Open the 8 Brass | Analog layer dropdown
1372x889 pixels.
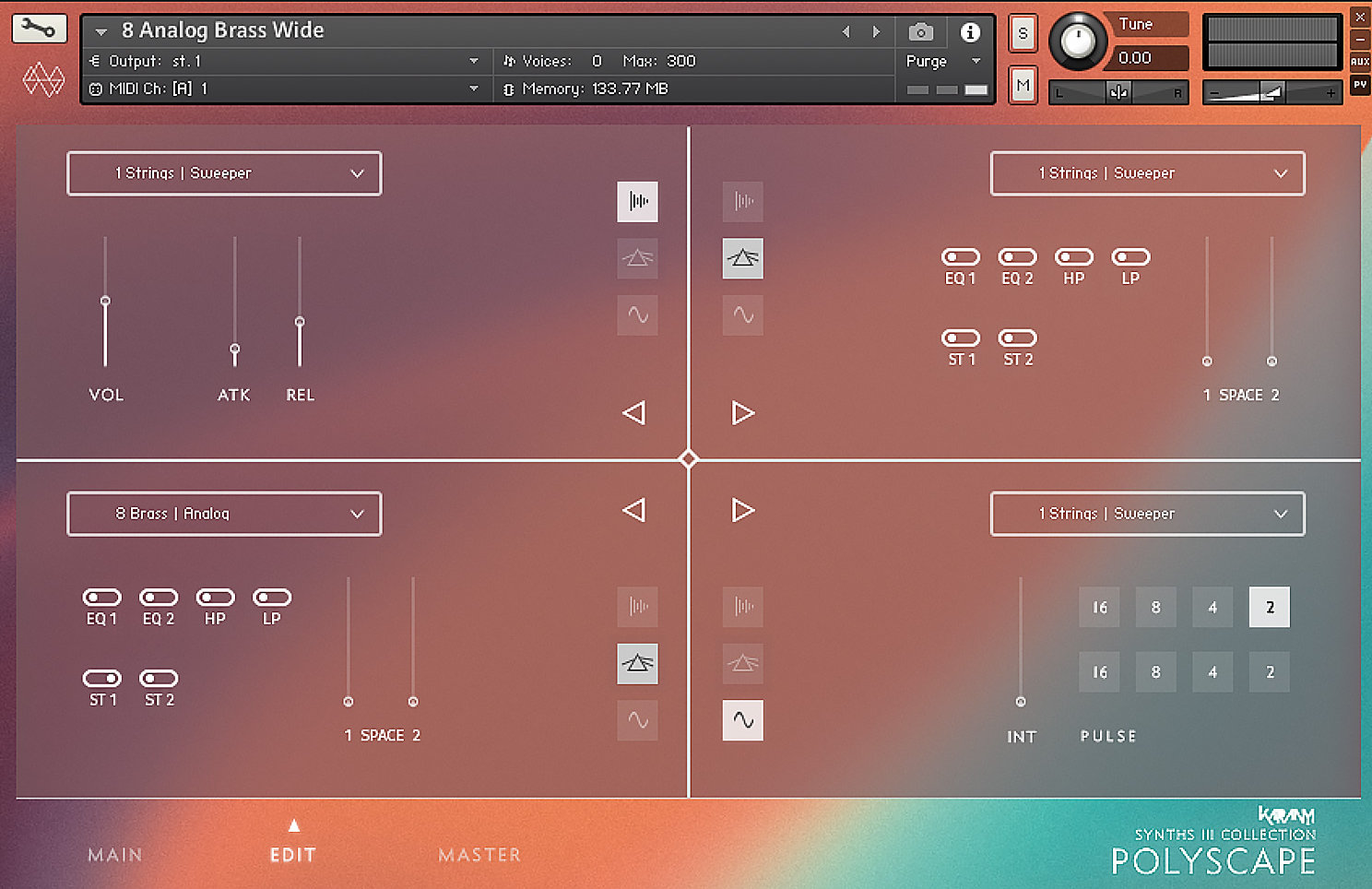(x=223, y=514)
